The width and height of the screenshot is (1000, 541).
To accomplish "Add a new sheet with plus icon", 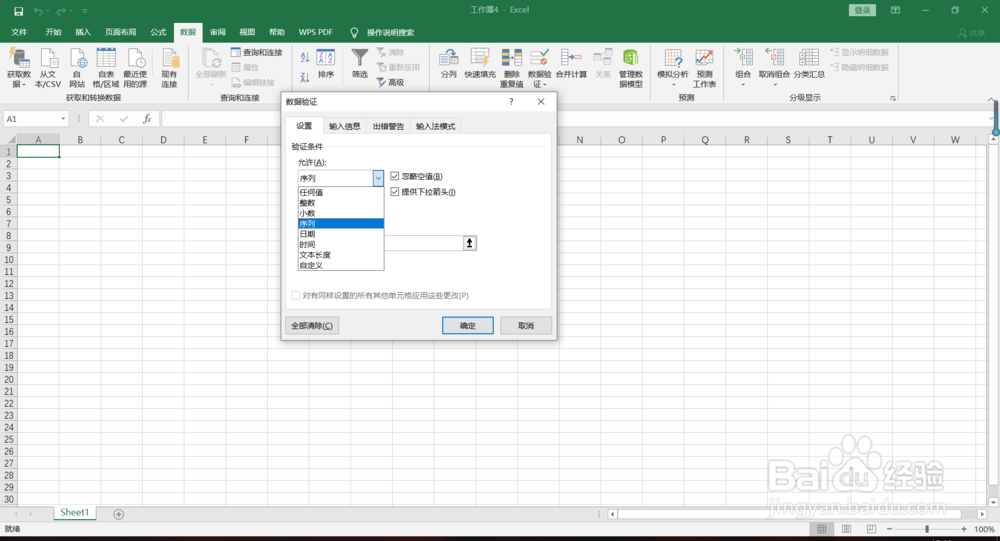I will [119, 514].
